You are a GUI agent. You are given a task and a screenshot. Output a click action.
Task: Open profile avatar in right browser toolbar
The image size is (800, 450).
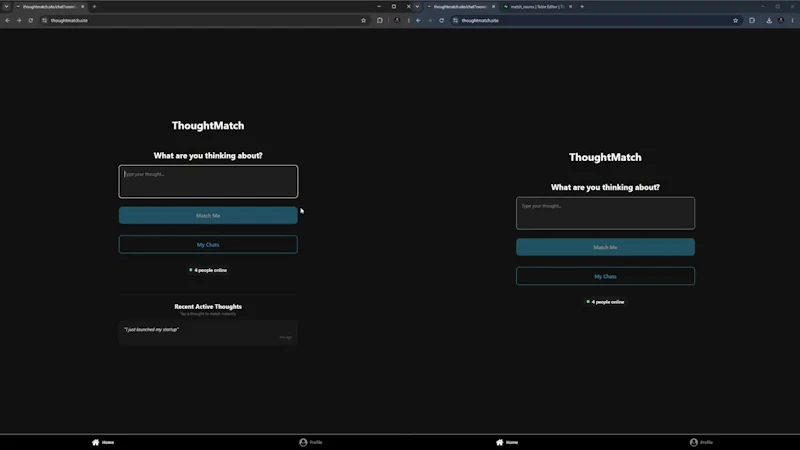[781, 20]
